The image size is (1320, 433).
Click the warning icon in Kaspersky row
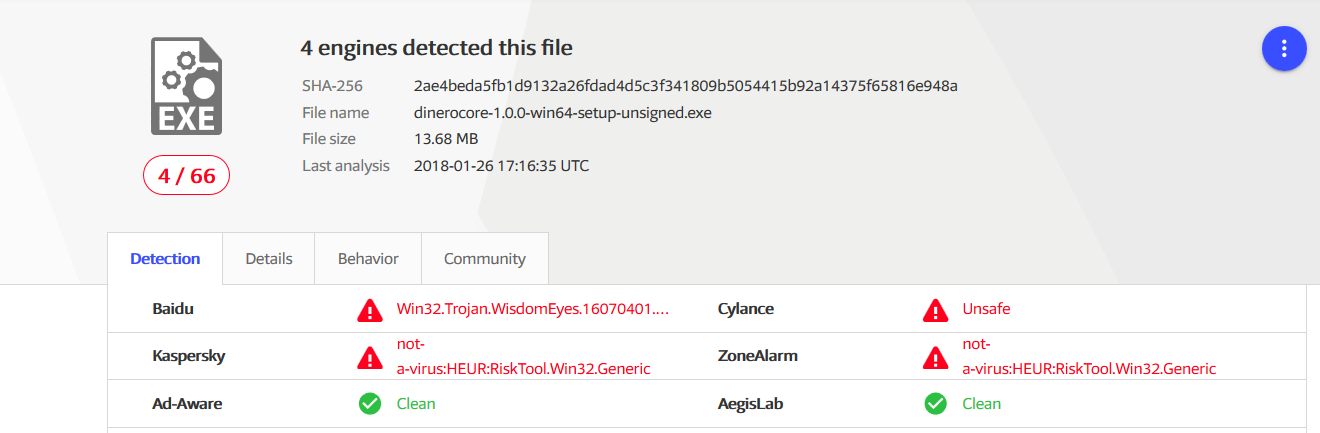370,357
